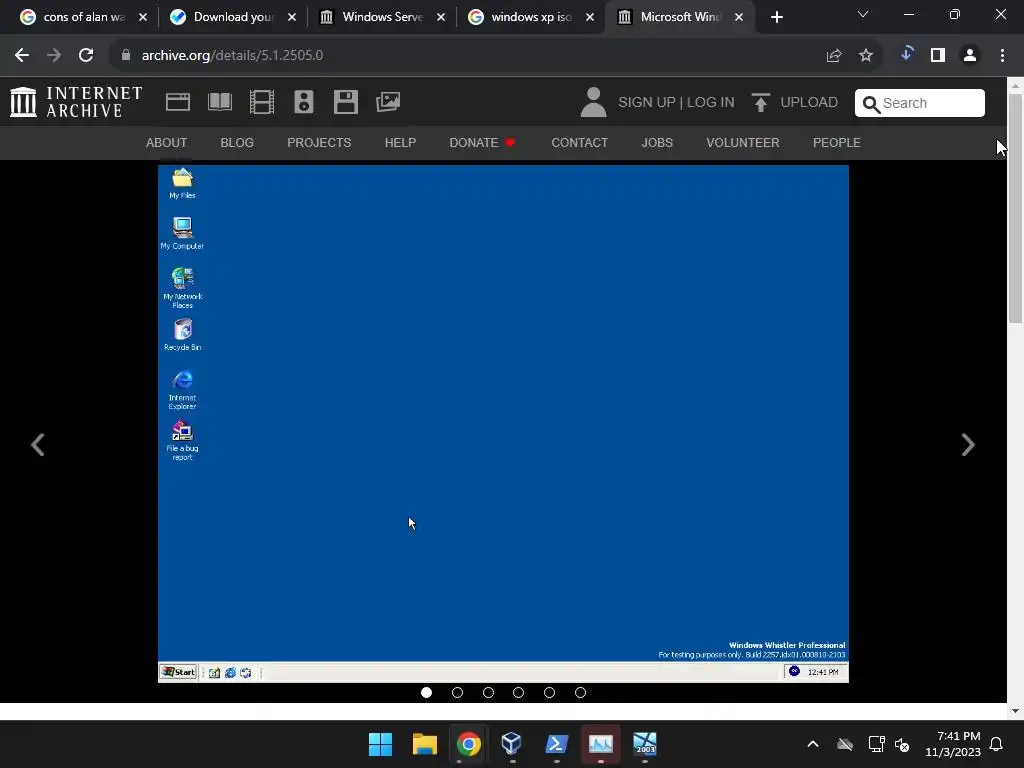
Task: Switch to 'Windows Serve' tab
Action: 383,17
